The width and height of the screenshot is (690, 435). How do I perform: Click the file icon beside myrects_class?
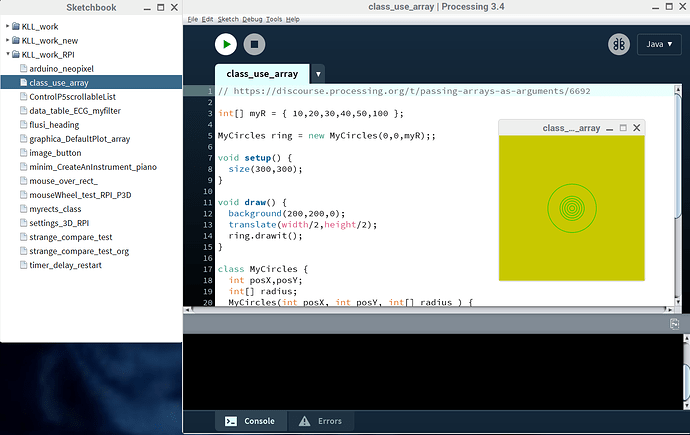click(x=24, y=208)
